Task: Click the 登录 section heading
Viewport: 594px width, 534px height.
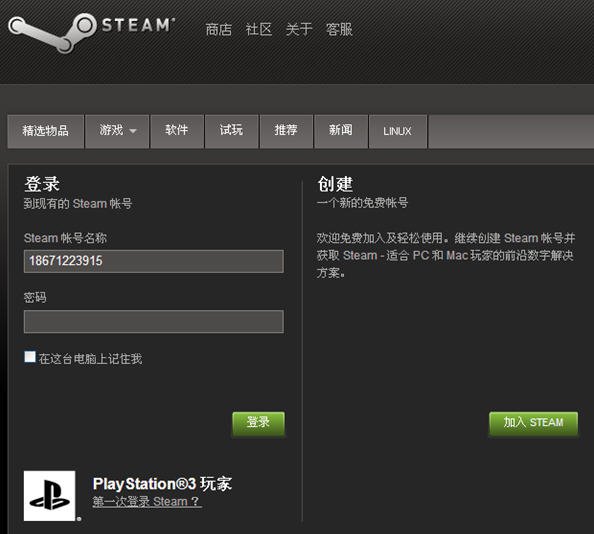Action: (42, 184)
